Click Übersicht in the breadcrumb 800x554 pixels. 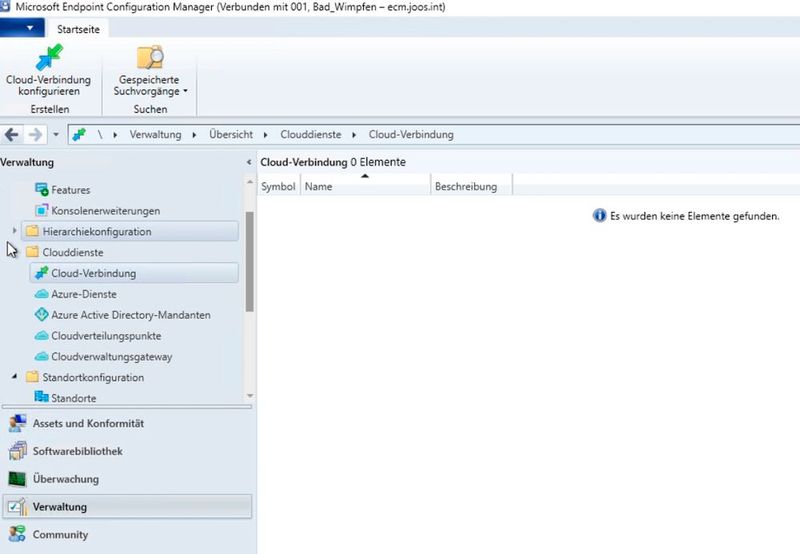coord(231,135)
